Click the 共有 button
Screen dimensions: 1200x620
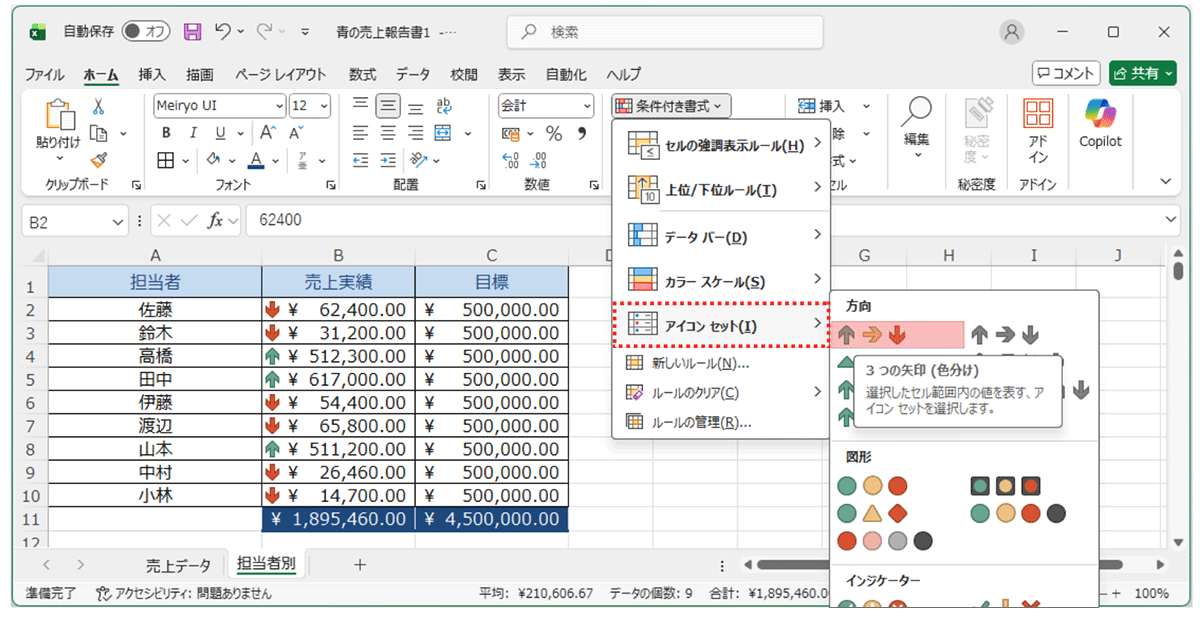tap(1141, 73)
